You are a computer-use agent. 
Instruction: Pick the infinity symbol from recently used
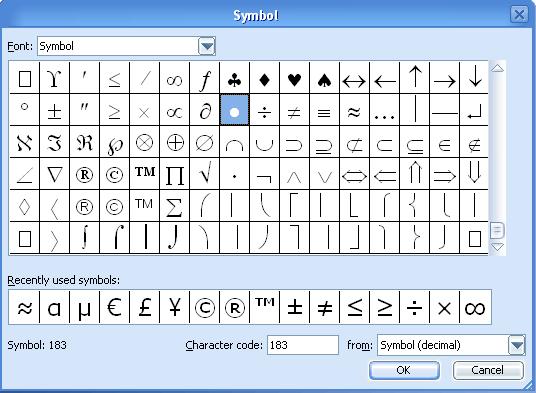coord(475,307)
